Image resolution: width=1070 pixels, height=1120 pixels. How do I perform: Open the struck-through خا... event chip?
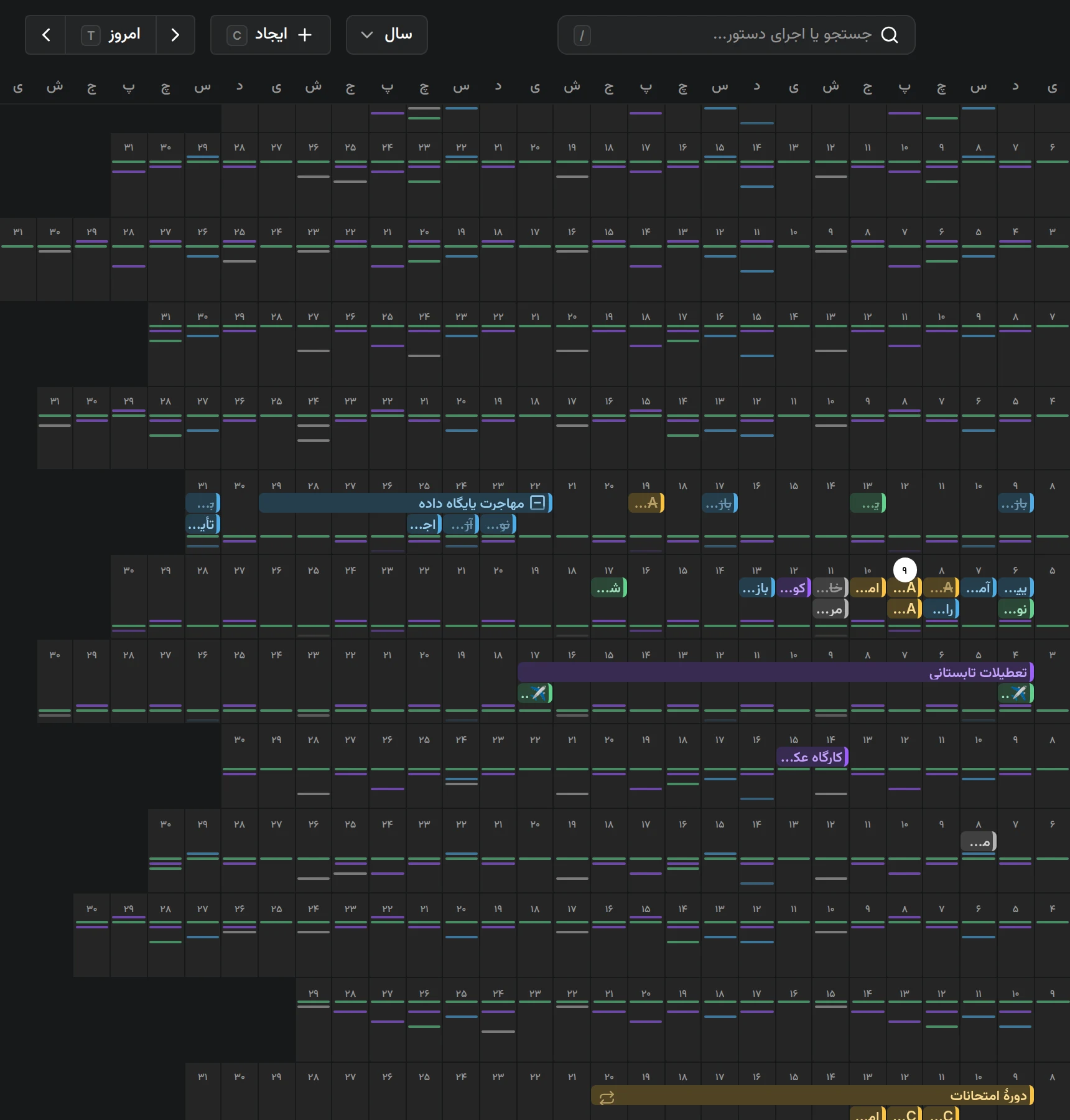tap(830, 587)
